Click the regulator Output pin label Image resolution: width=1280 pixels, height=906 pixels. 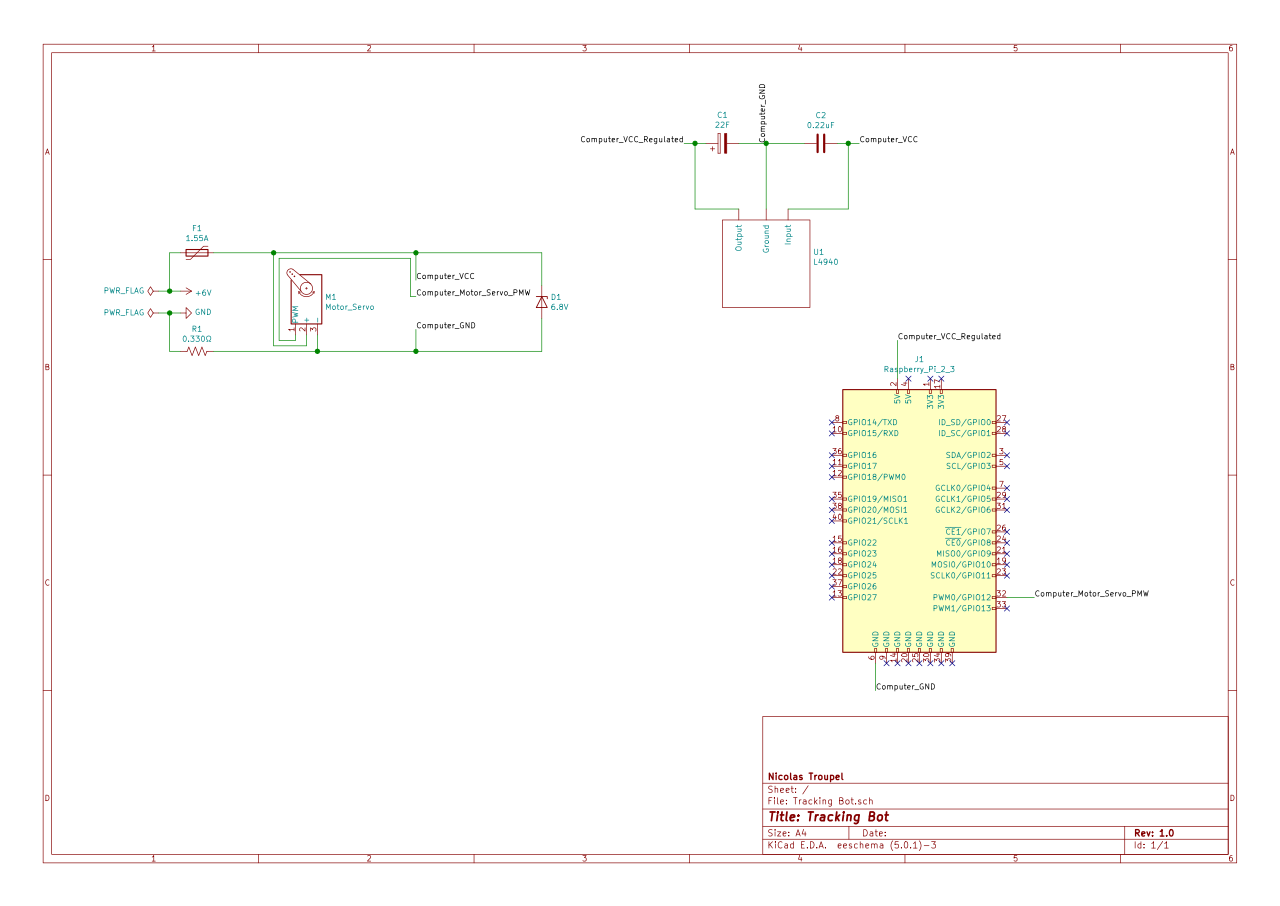[x=739, y=237]
